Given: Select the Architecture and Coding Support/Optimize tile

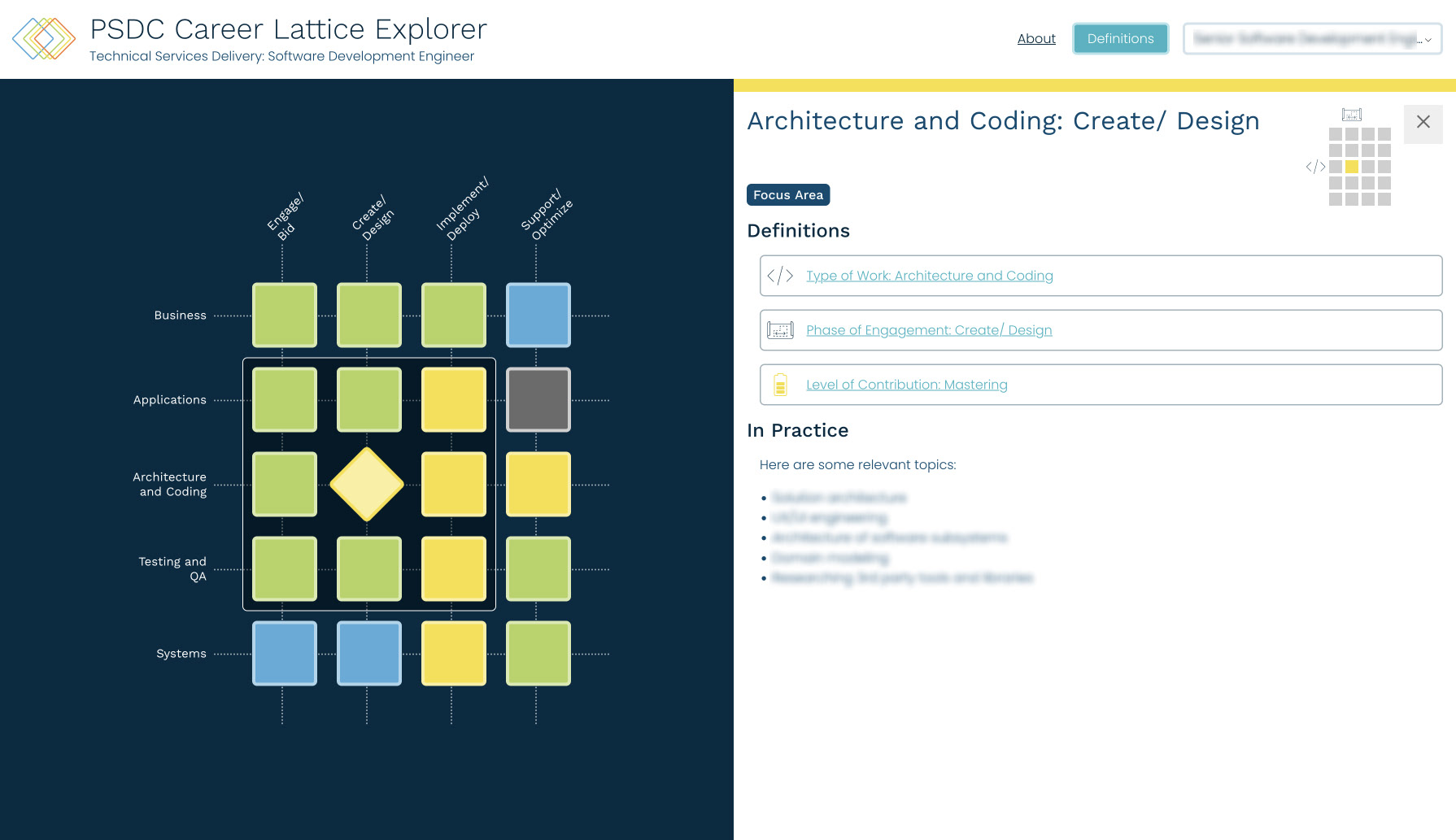Looking at the screenshot, I should [x=538, y=485].
